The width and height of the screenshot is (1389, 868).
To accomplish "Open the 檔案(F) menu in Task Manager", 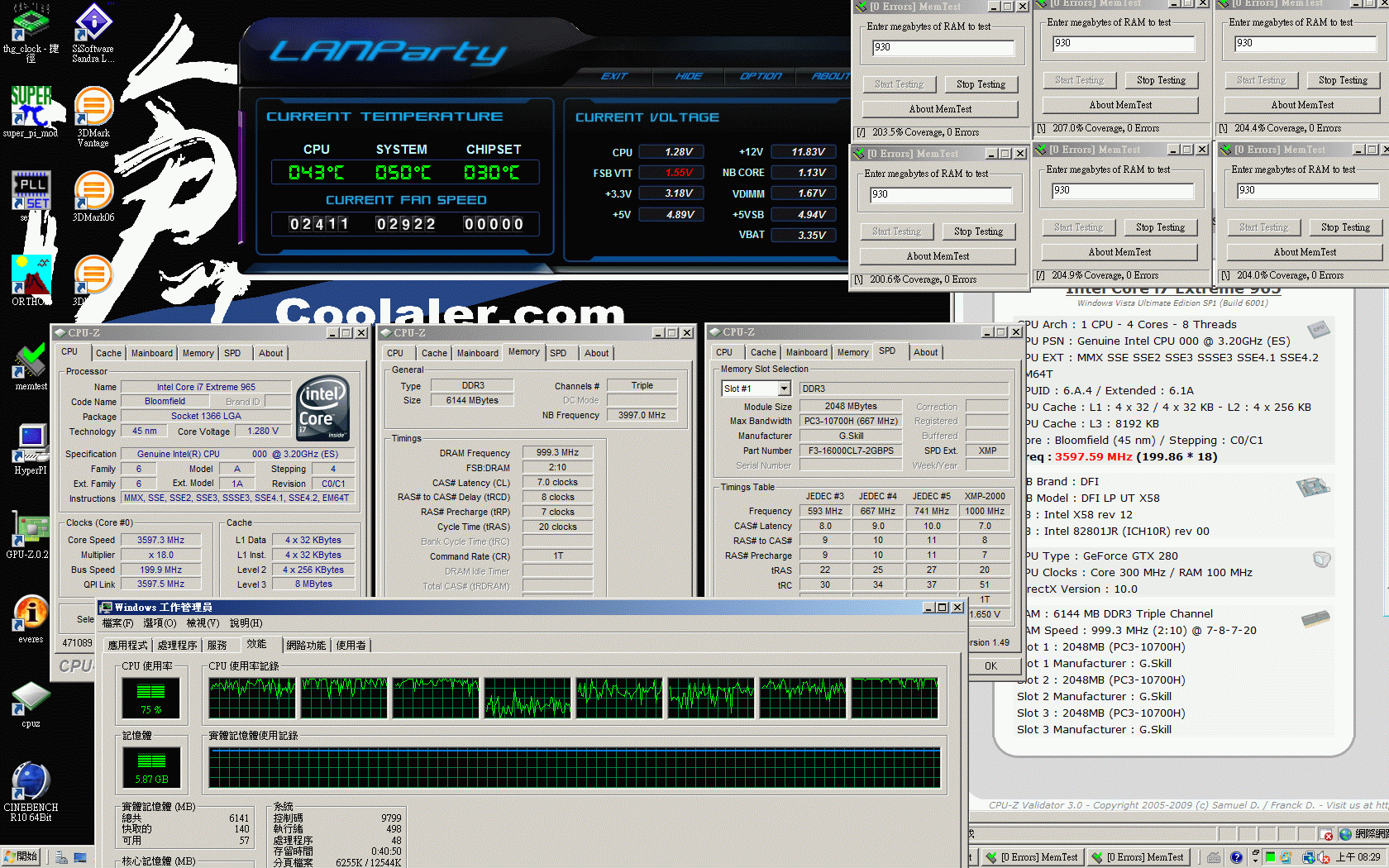I will click(117, 623).
